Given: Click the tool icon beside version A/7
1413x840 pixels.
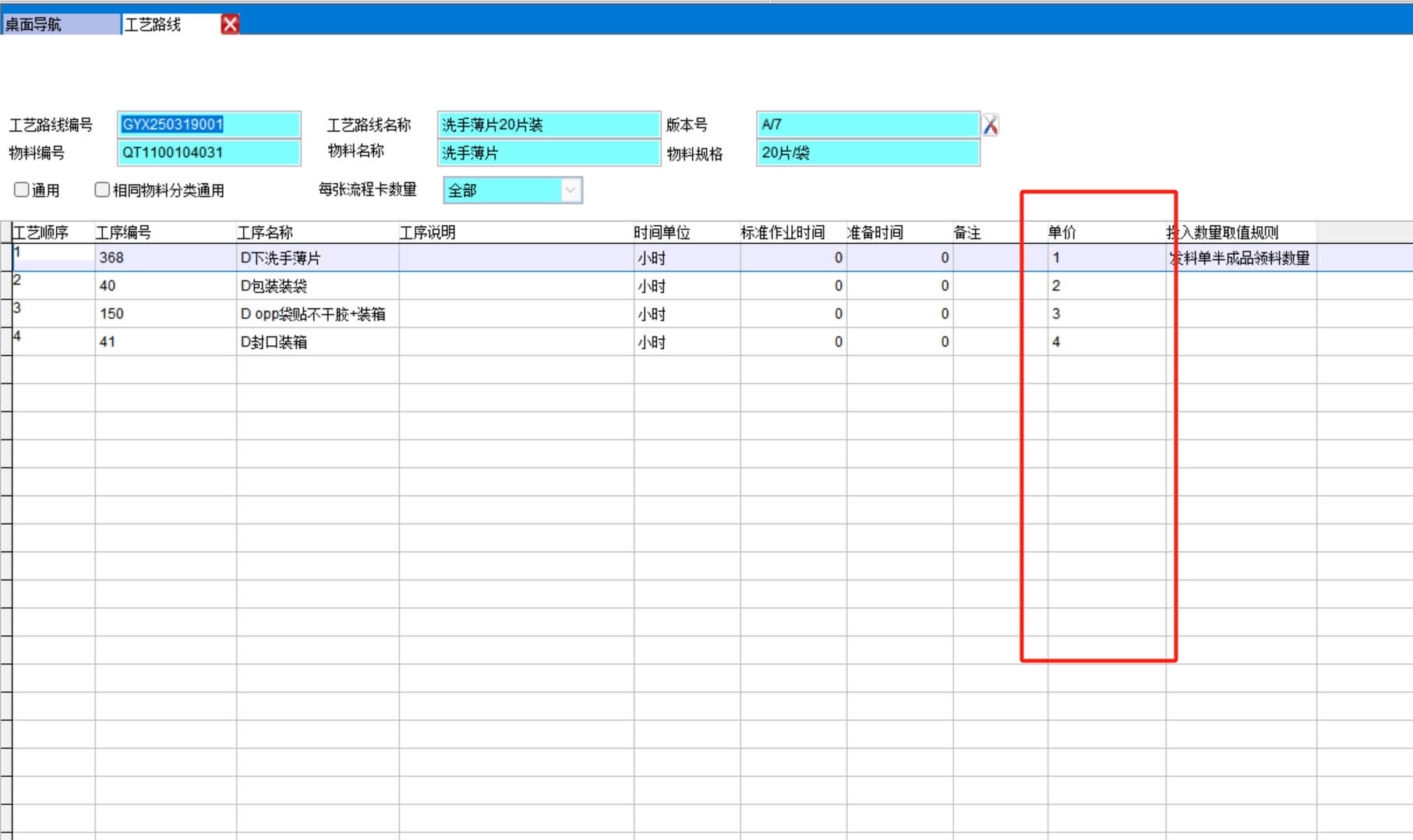Looking at the screenshot, I should click(x=990, y=125).
